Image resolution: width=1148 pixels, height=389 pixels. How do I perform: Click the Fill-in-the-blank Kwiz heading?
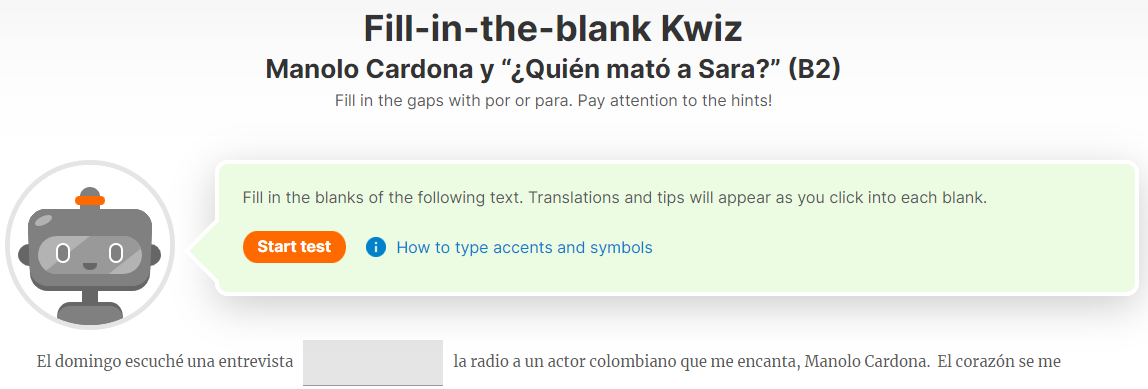pyautogui.click(x=553, y=29)
